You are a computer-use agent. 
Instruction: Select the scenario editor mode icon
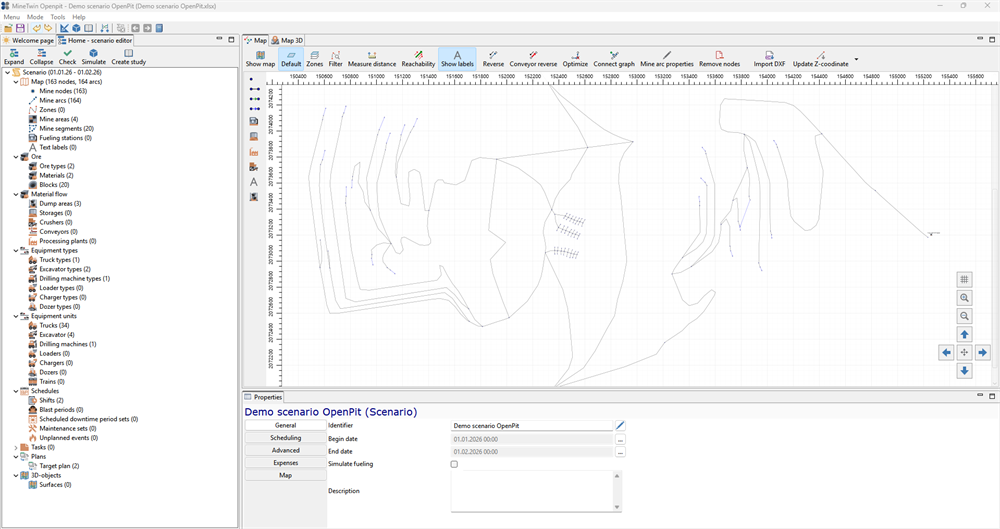pos(64,28)
